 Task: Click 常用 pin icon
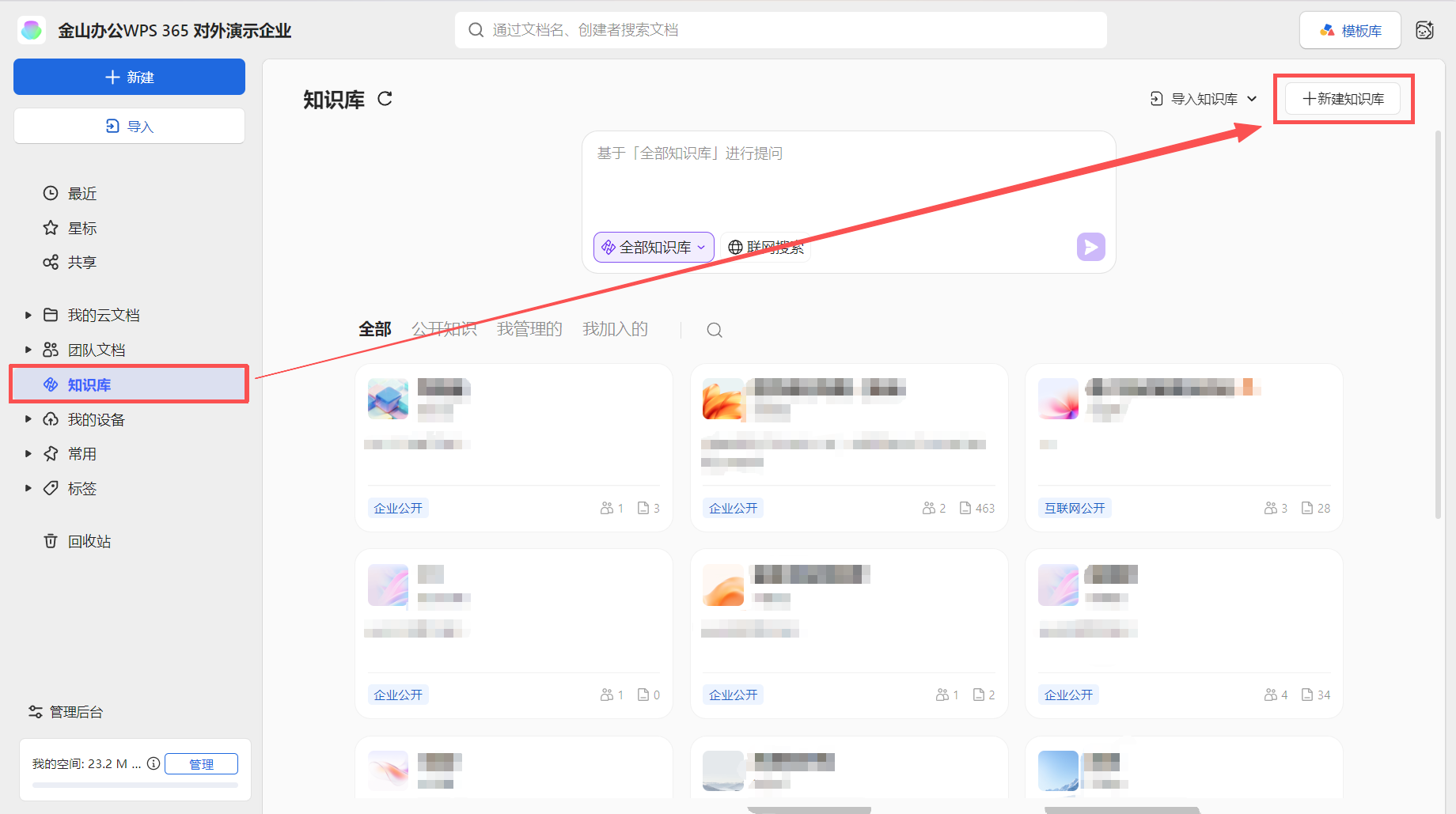click(51, 453)
